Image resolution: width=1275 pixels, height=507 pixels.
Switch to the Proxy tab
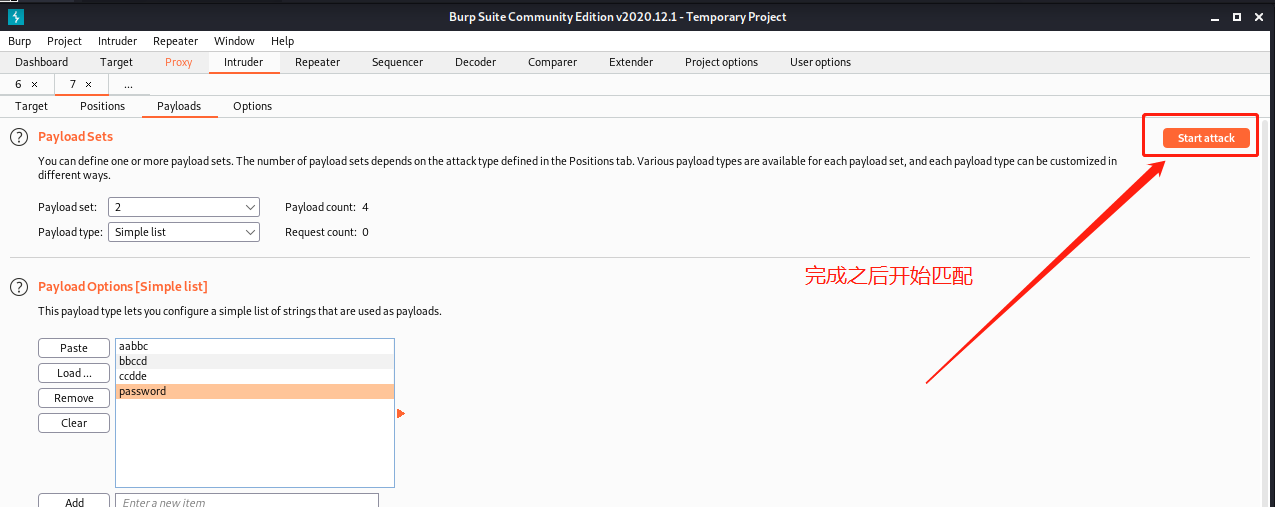(179, 62)
